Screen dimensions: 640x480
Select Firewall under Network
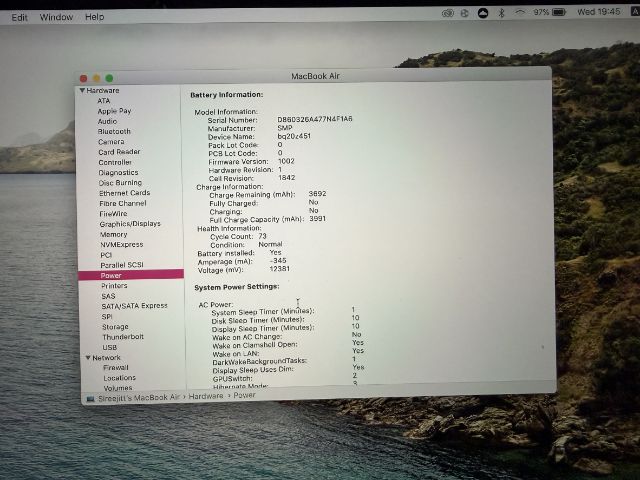[116, 368]
